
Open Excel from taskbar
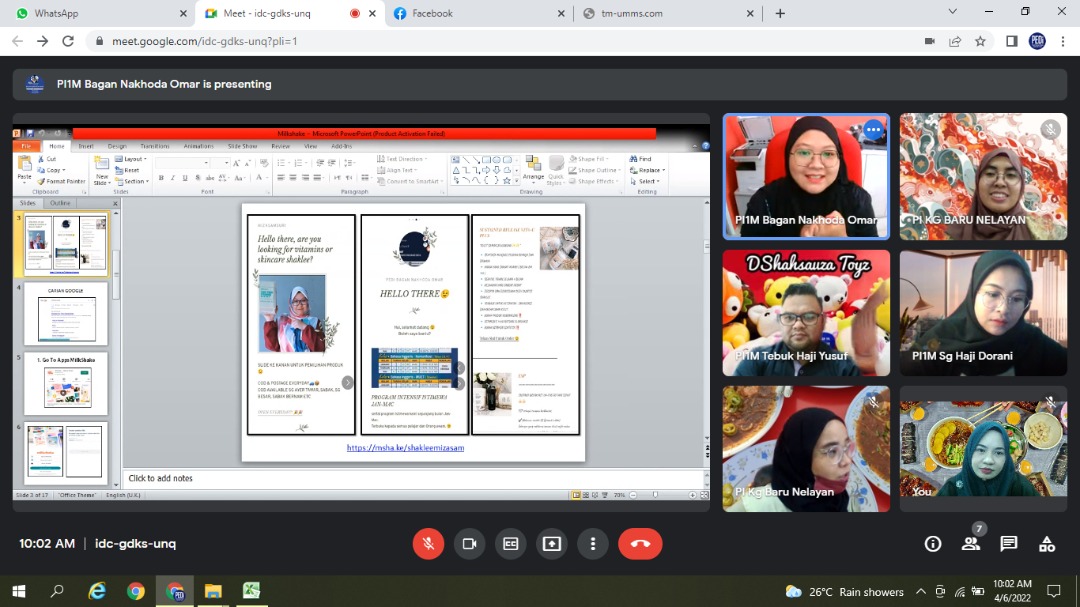pyautogui.click(x=251, y=591)
